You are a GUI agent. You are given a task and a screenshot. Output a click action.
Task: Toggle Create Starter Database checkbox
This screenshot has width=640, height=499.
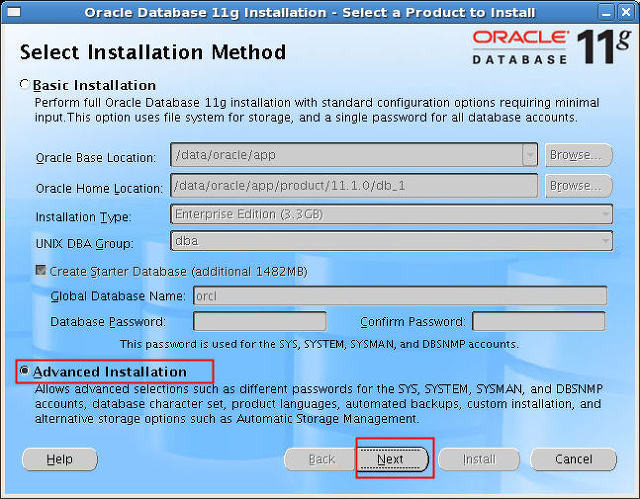tap(41, 271)
